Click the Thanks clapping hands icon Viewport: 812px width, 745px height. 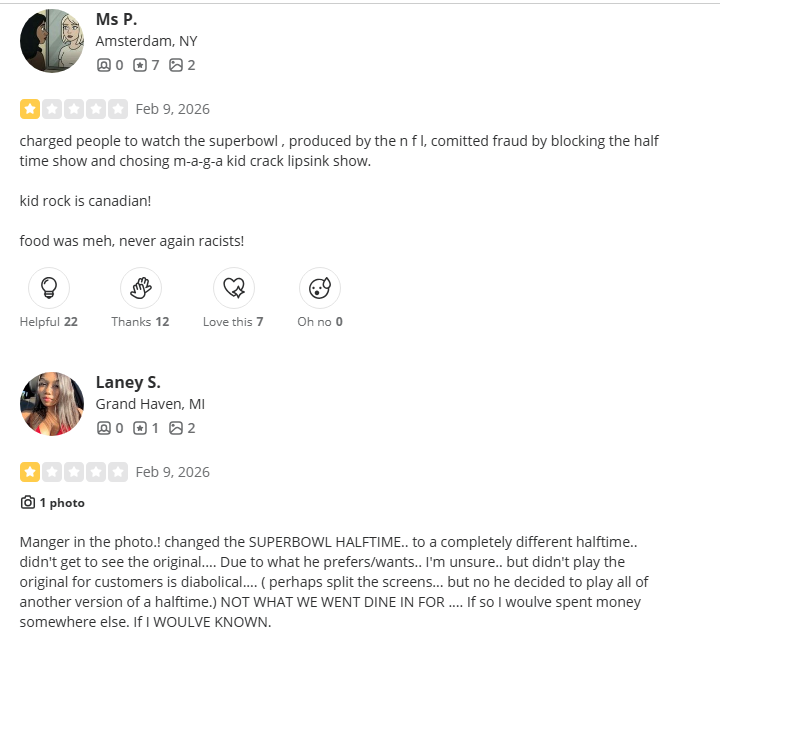[141, 288]
